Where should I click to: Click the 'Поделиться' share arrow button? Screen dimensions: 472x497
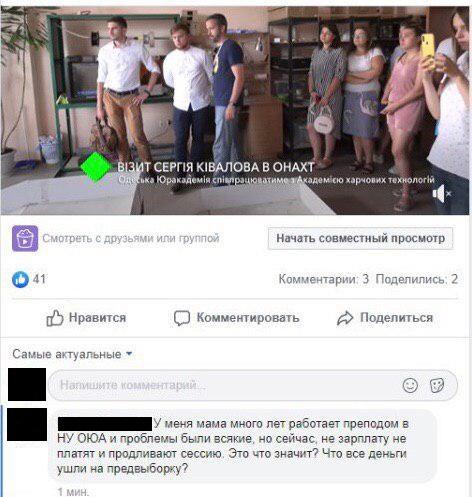tap(385, 318)
